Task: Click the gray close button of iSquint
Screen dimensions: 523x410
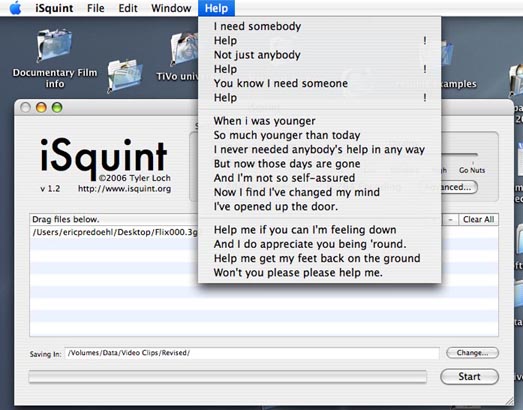Action: [x=26, y=107]
